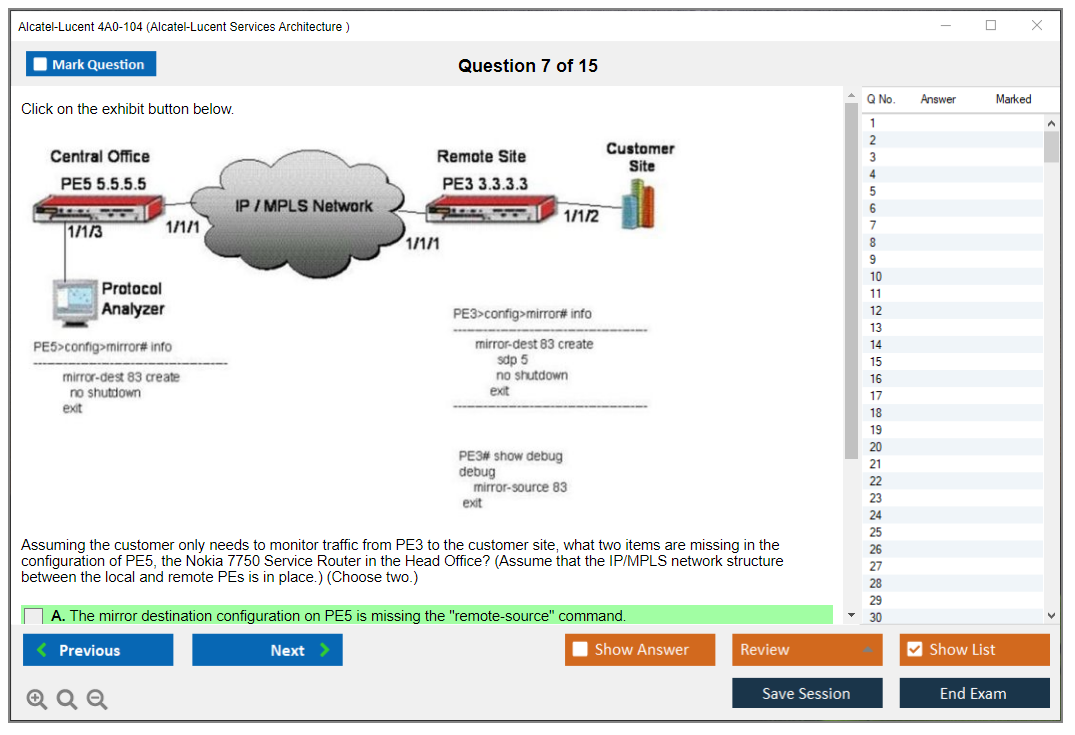Return to the Previous question
The height and width of the screenshot is (735, 1075).
pyautogui.click(x=98, y=650)
